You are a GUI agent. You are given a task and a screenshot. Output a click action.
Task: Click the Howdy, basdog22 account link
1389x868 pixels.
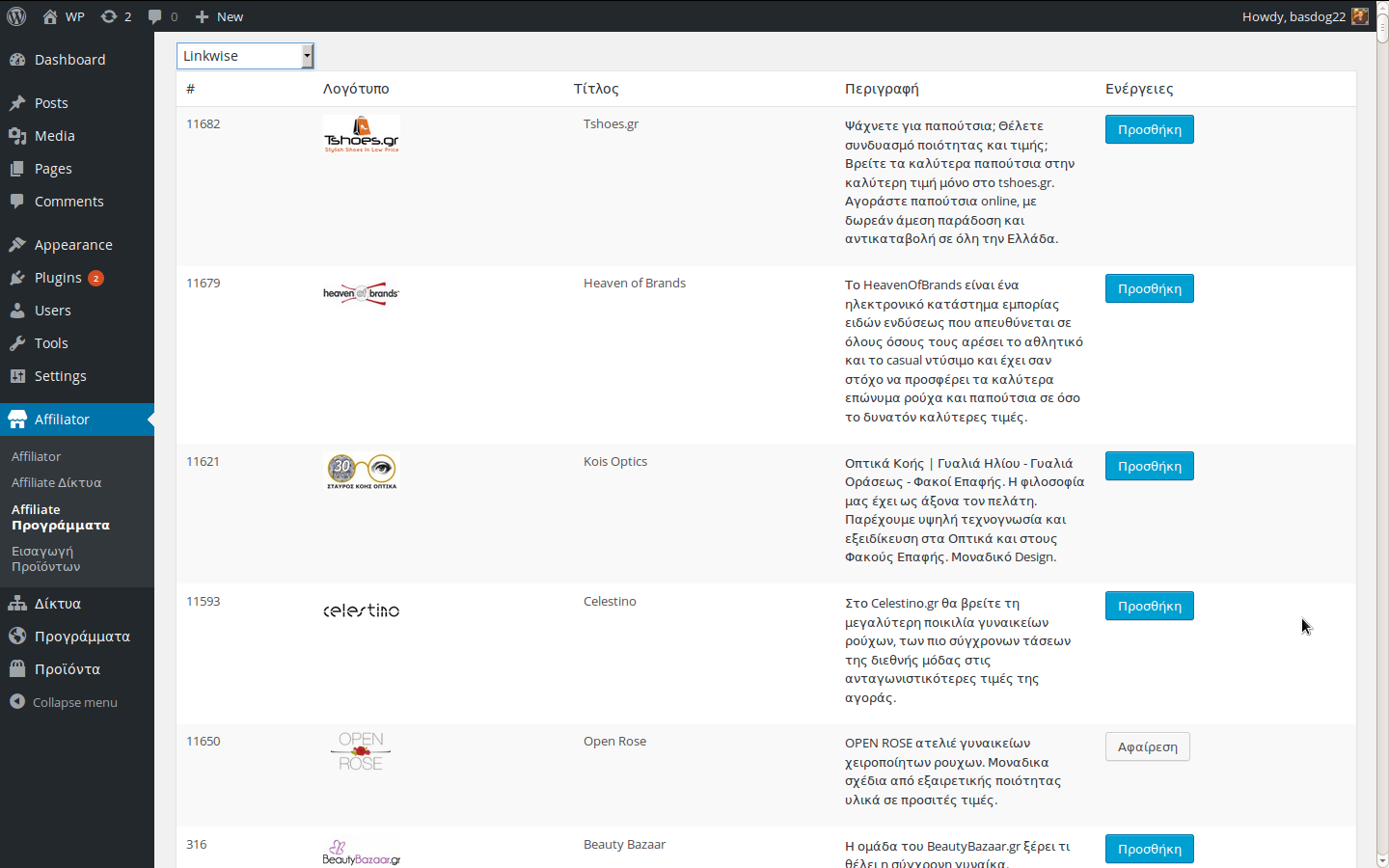tap(1305, 16)
